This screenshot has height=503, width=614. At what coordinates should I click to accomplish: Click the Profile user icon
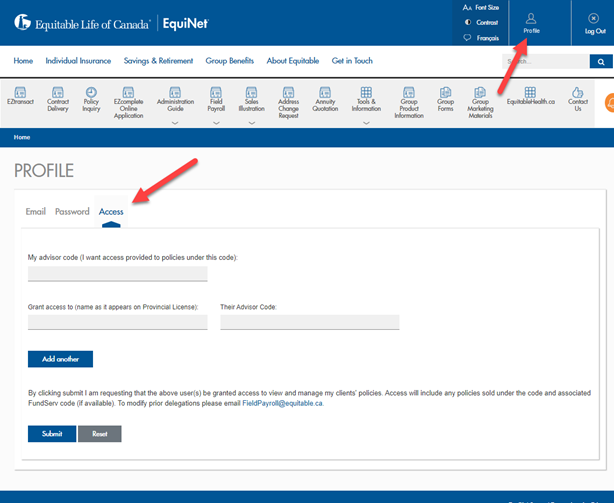tap(531, 18)
